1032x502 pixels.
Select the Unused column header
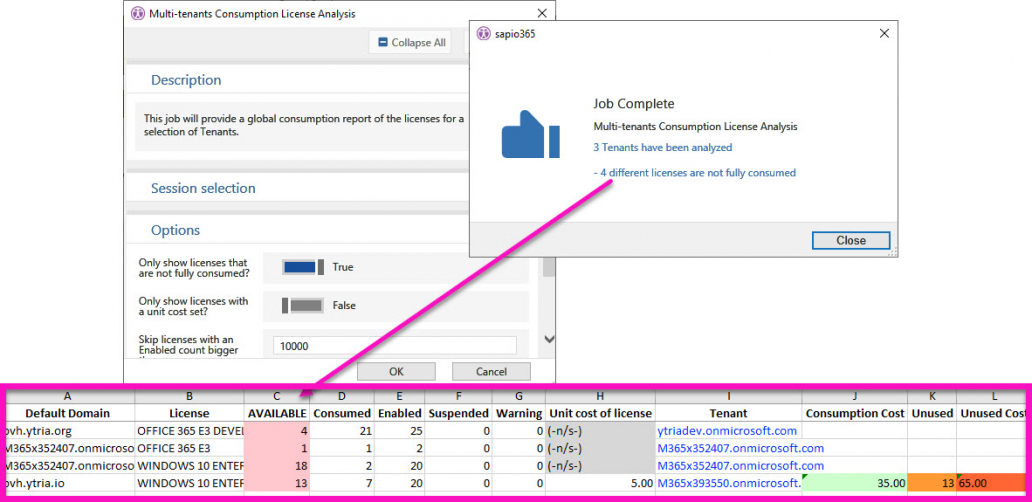[932, 413]
